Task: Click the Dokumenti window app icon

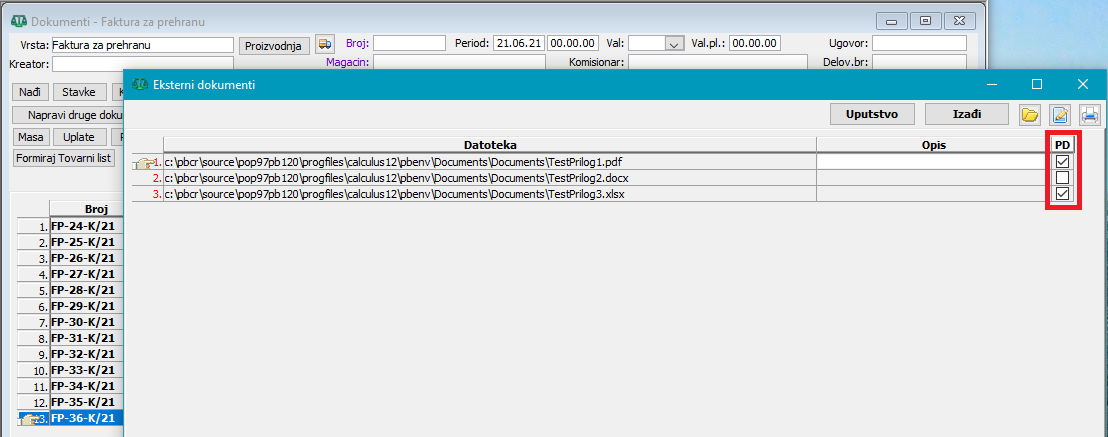Action: point(18,21)
